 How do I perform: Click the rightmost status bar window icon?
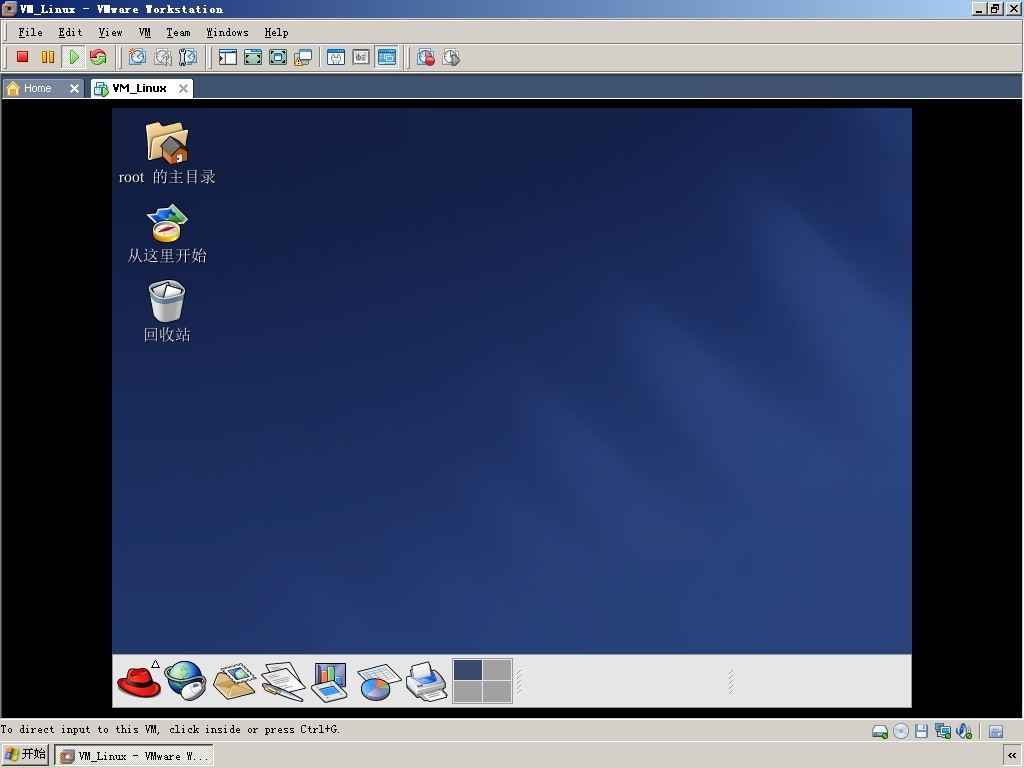point(996,731)
